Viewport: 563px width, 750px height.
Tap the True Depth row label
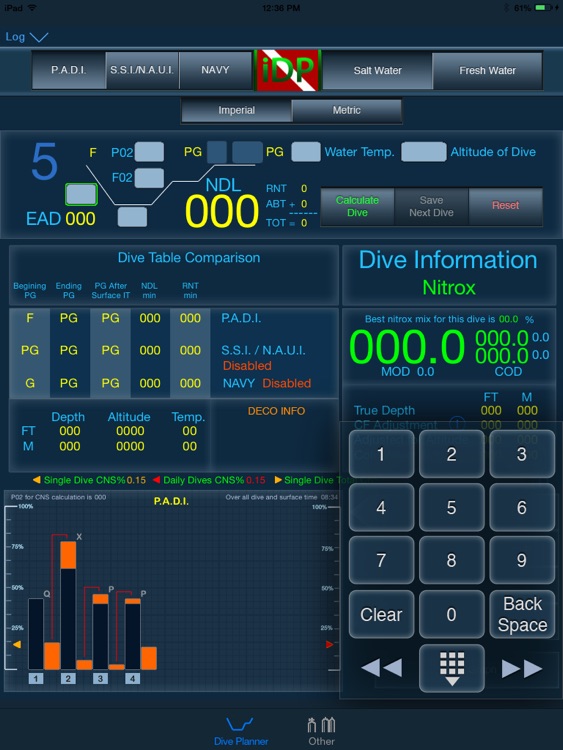tap(384, 410)
